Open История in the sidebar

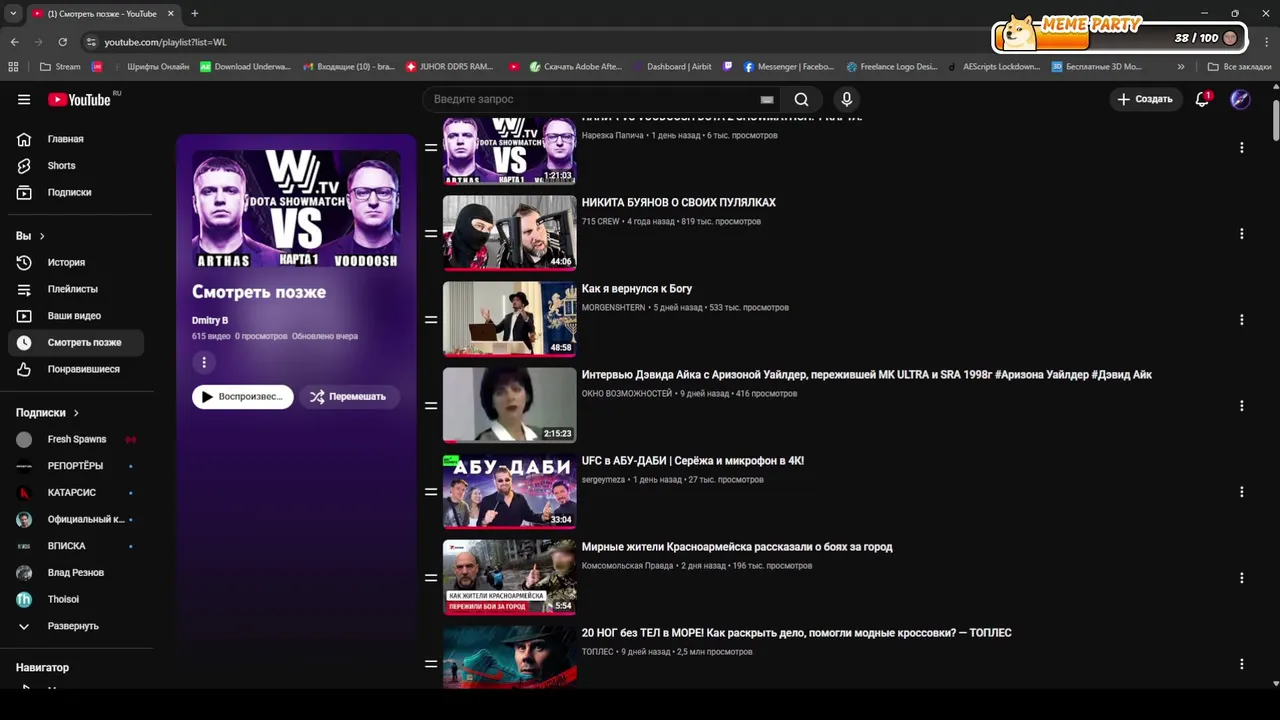(76, 262)
